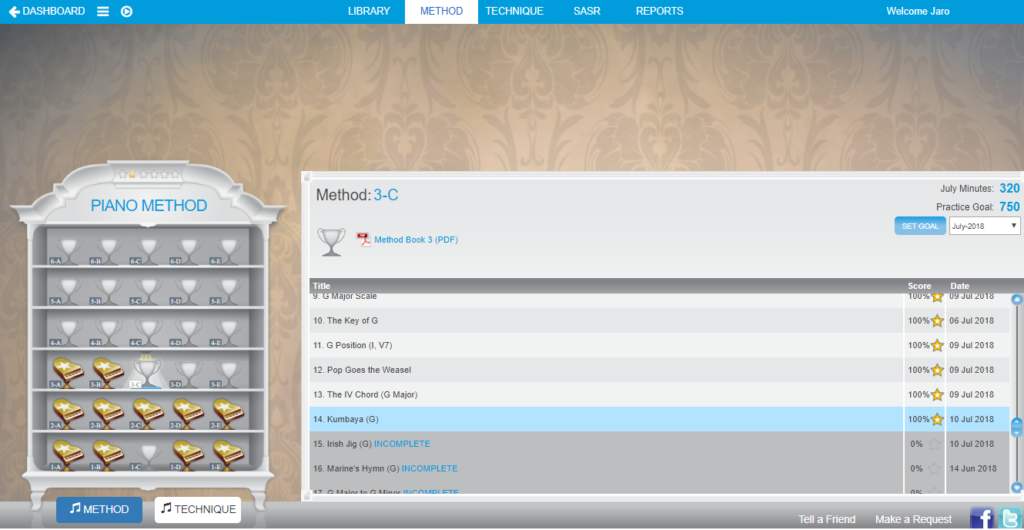
Task: Open the 2-C gold piano trophy
Action: [x=148, y=413]
